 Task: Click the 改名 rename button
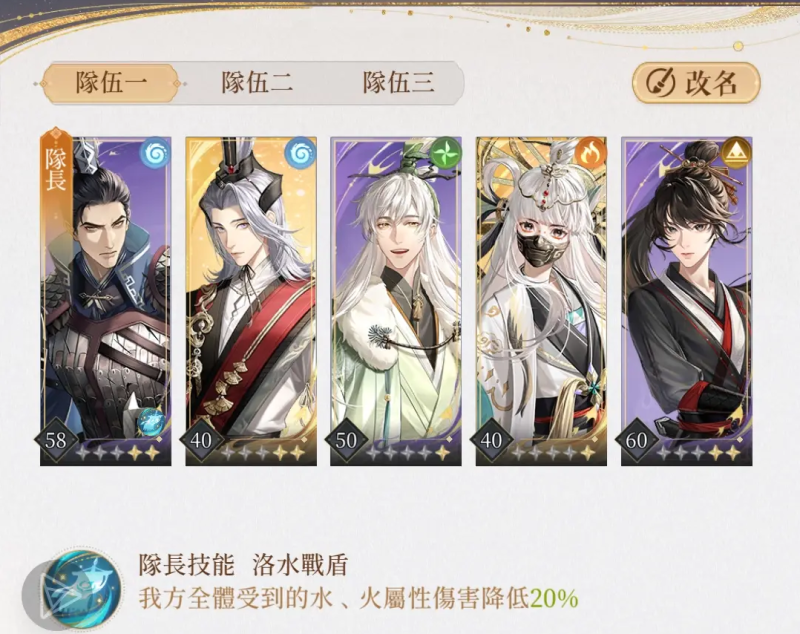(x=696, y=83)
